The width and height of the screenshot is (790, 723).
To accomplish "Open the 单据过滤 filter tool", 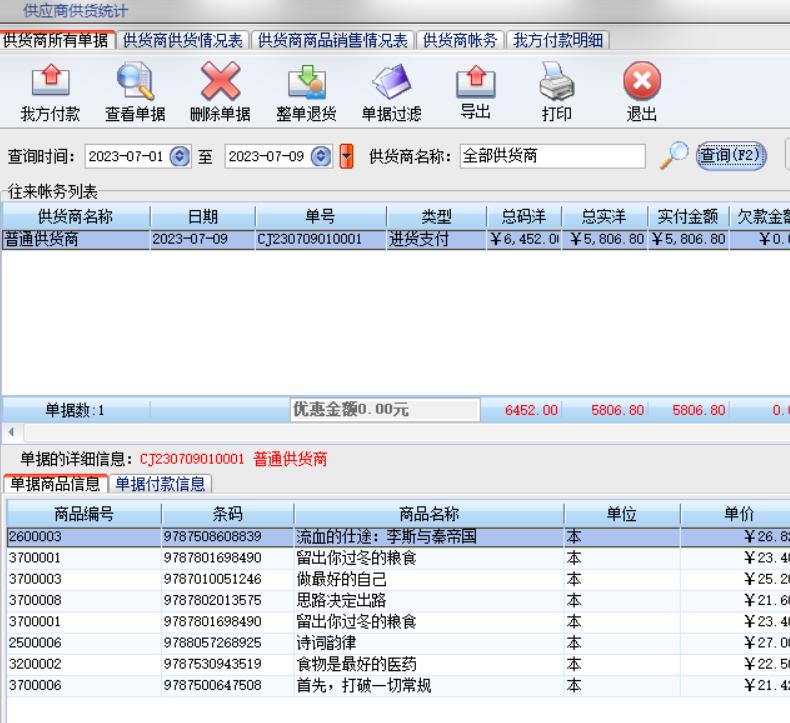I will pos(391,92).
